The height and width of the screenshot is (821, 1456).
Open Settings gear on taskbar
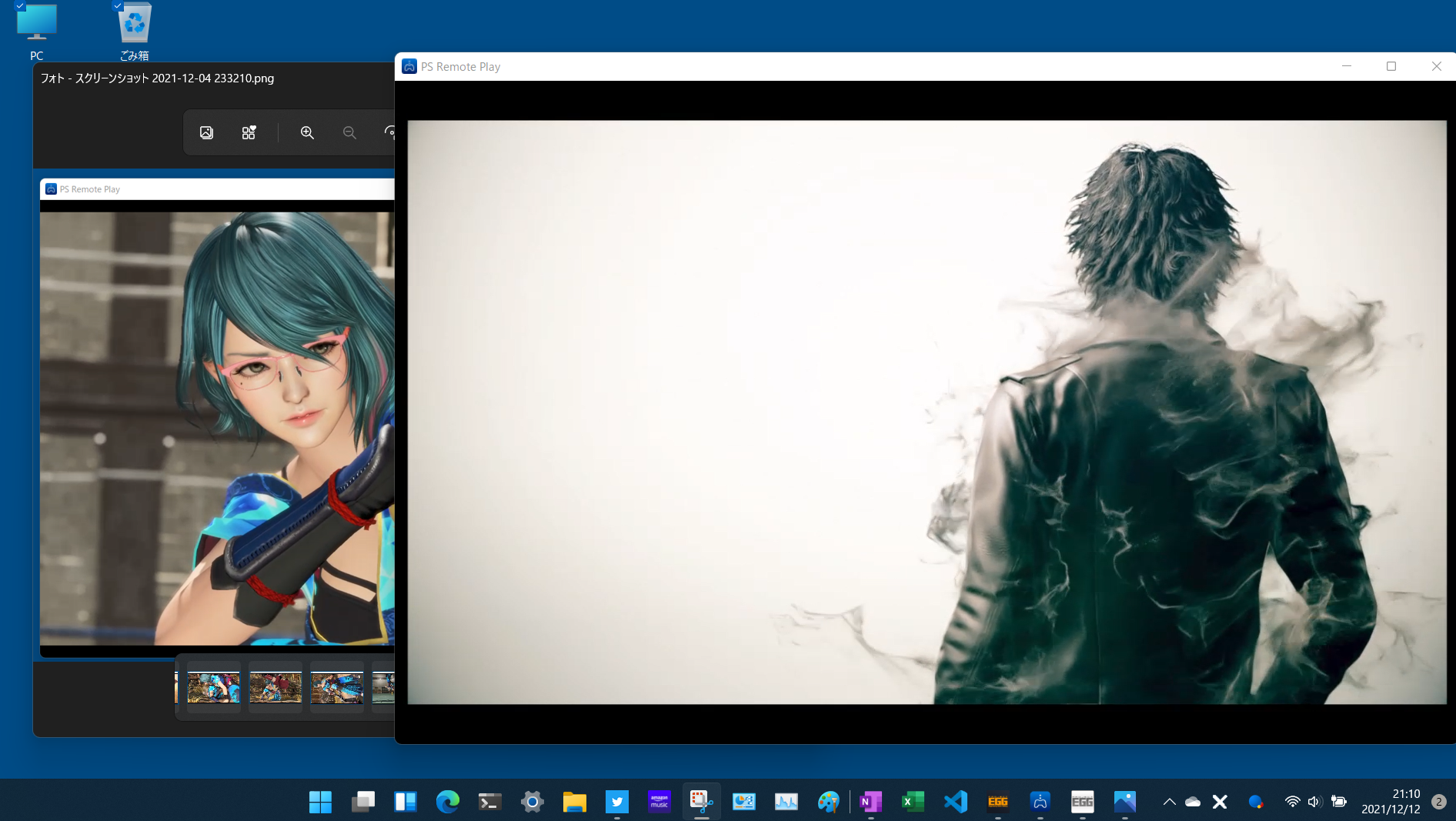pos(532,802)
